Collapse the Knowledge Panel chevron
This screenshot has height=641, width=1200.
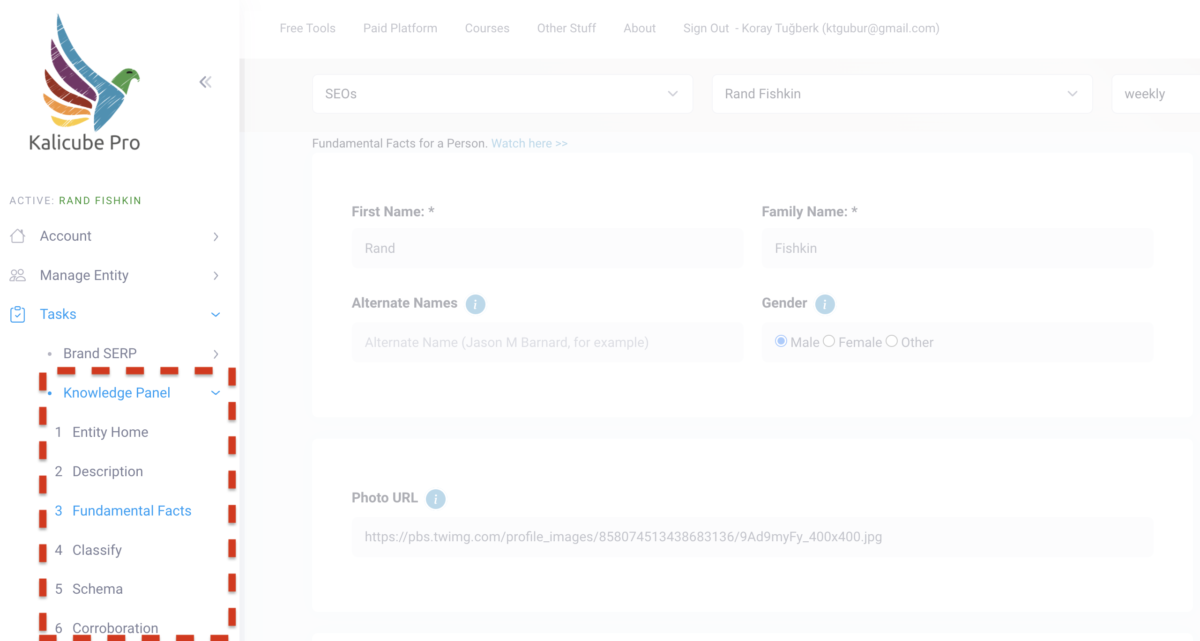point(216,393)
